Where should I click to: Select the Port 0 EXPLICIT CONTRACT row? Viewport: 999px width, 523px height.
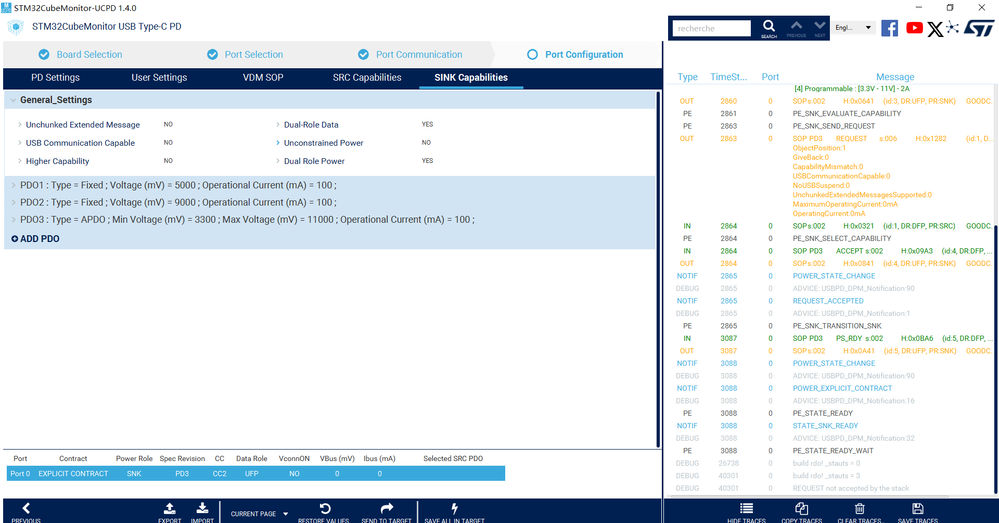[x=255, y=474]
